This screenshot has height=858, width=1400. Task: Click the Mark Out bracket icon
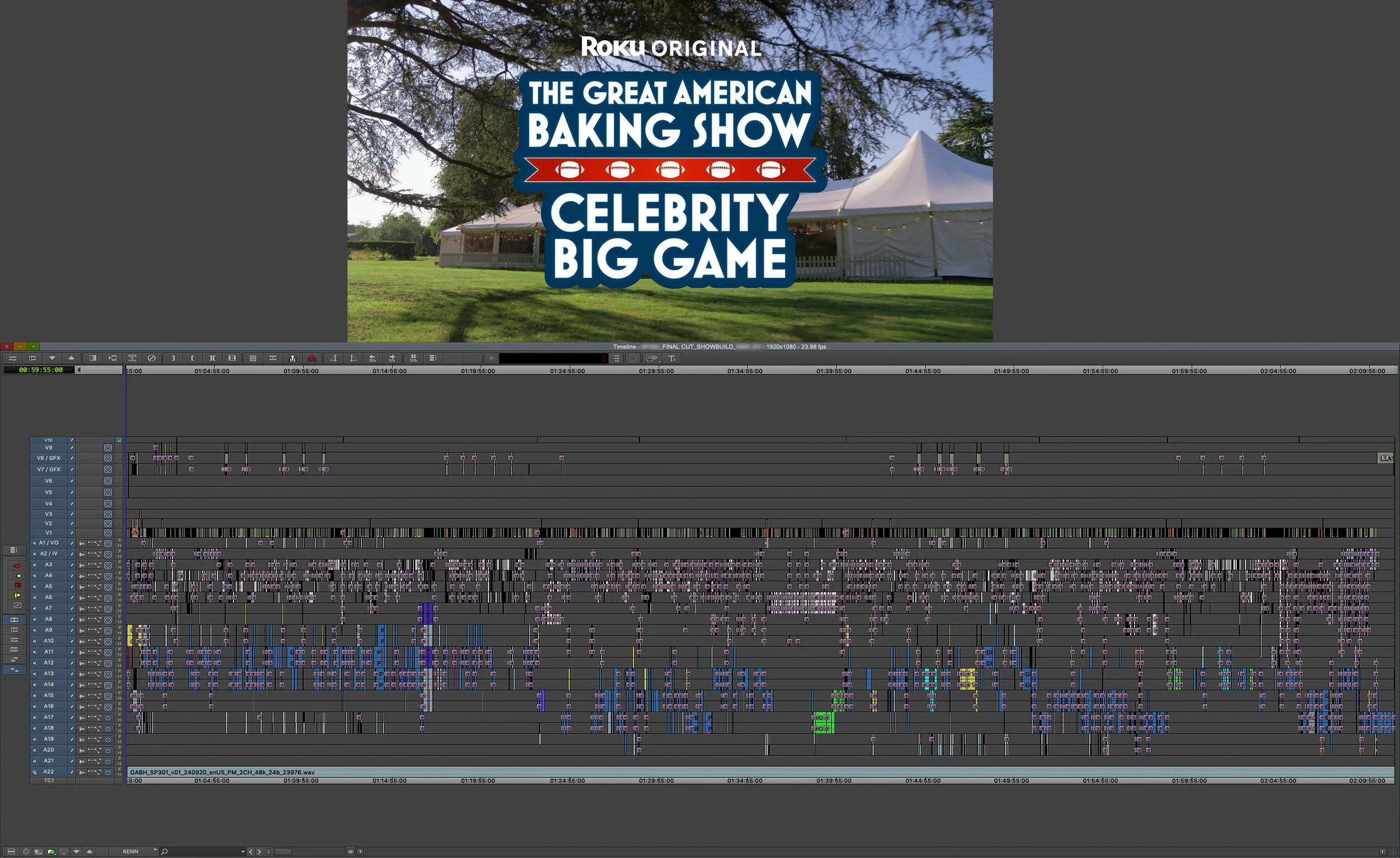[x=193, y=358]
